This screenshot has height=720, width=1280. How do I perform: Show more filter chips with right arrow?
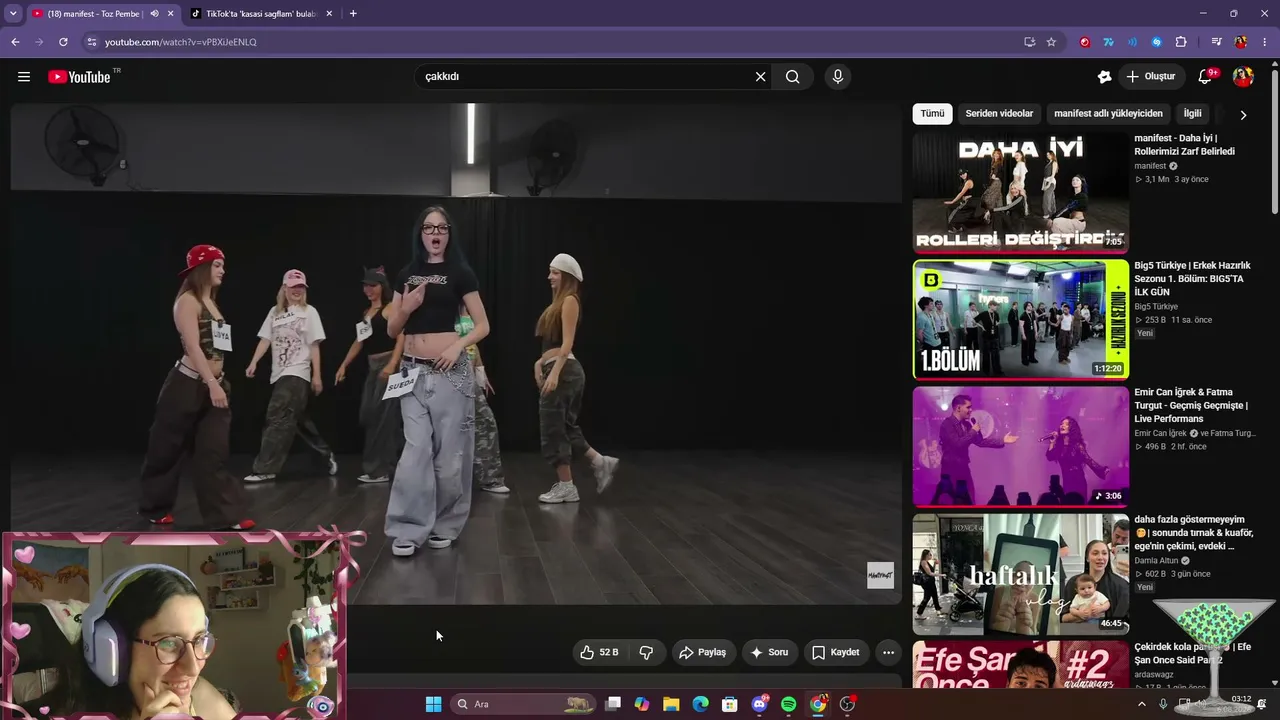(1243, 115)
